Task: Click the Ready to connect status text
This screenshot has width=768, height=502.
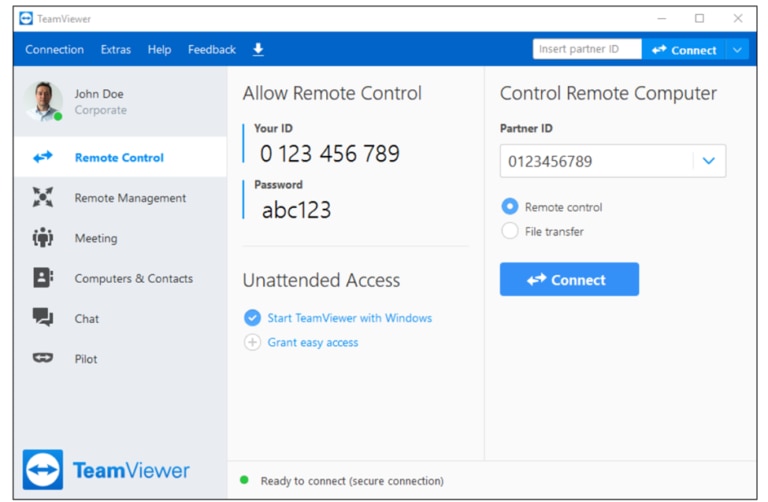Action: point(352,481)
